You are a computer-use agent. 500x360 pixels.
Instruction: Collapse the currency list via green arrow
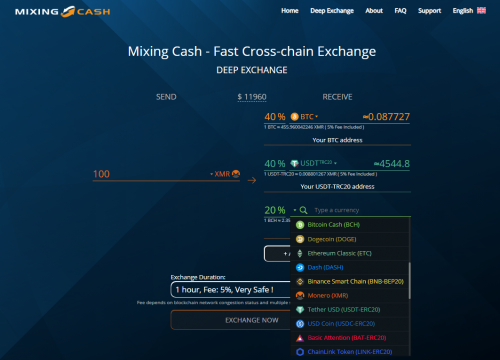(x=295, y=210)
